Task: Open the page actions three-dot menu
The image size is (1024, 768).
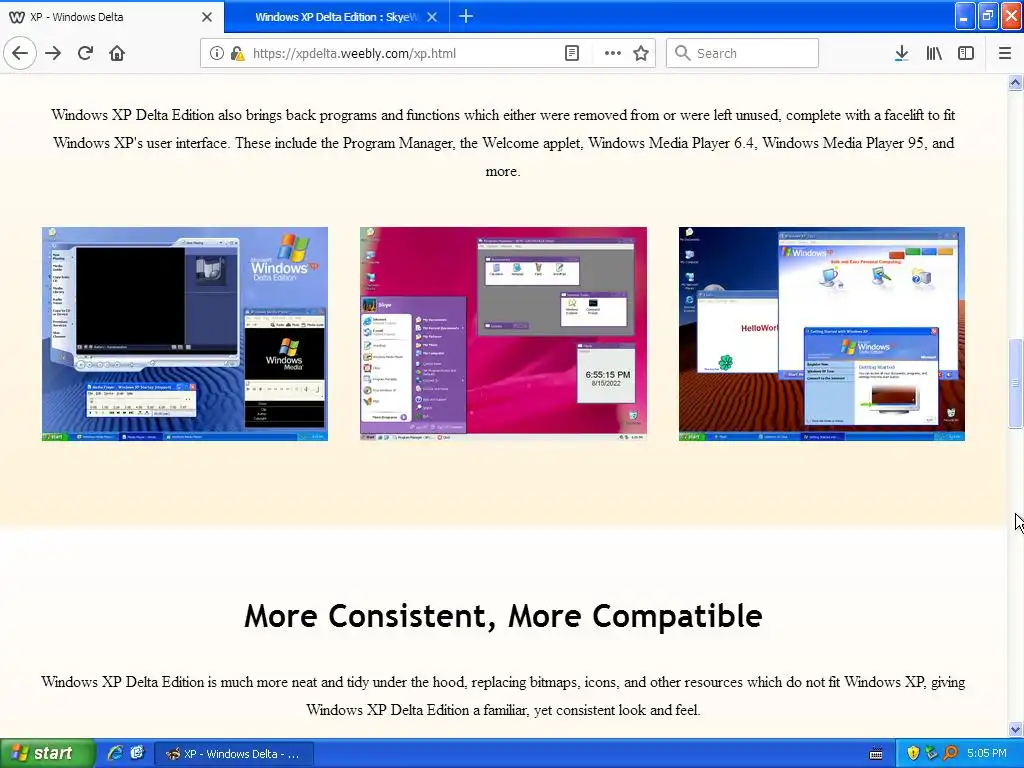Action: click(613, 54)
